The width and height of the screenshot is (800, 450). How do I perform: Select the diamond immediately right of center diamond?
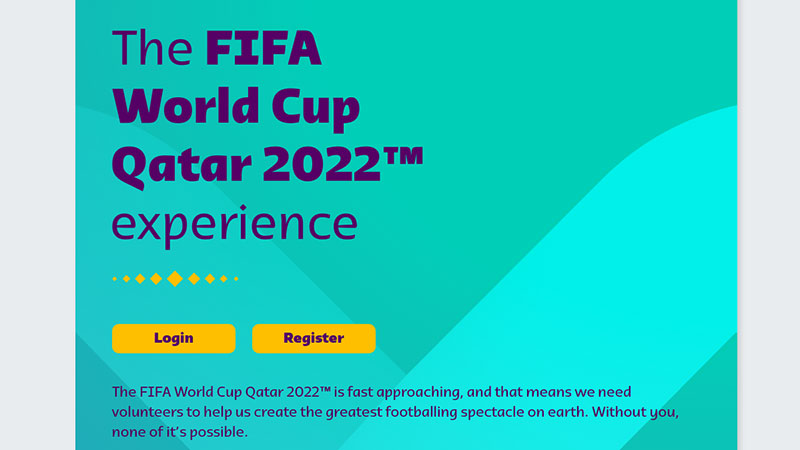click(194, 279)
